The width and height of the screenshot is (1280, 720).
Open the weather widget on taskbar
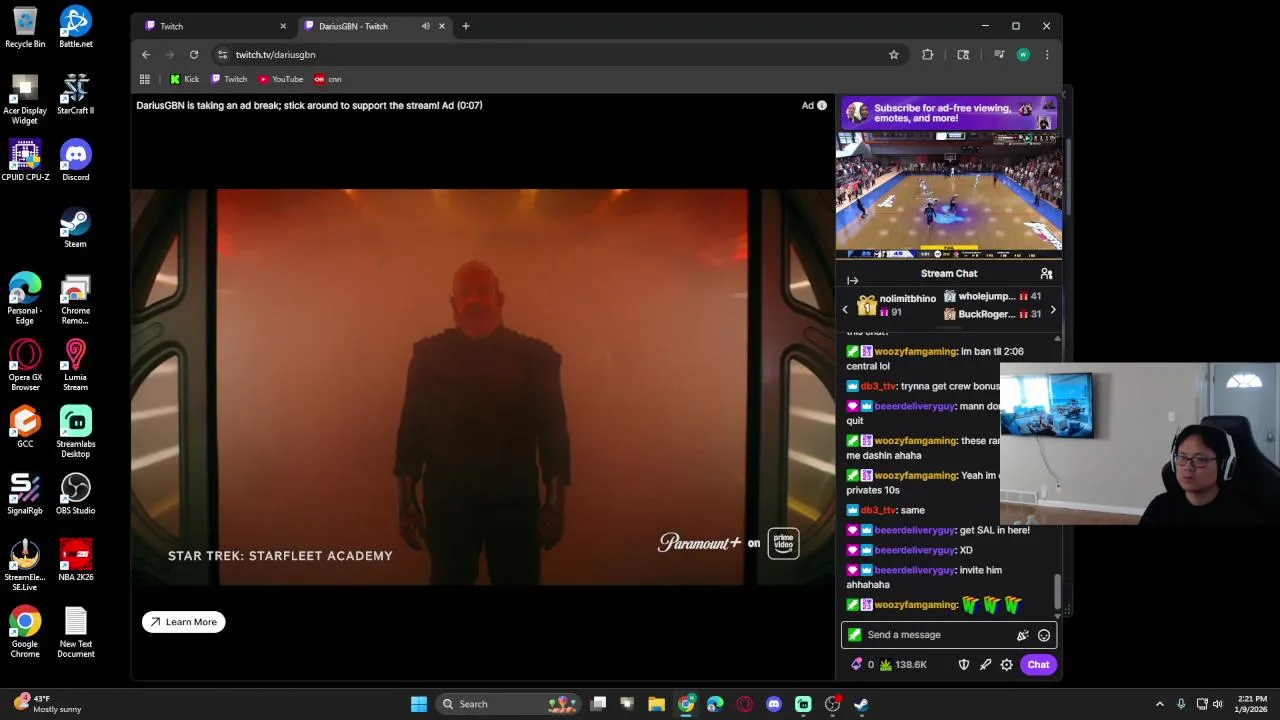tap(48, 704)
